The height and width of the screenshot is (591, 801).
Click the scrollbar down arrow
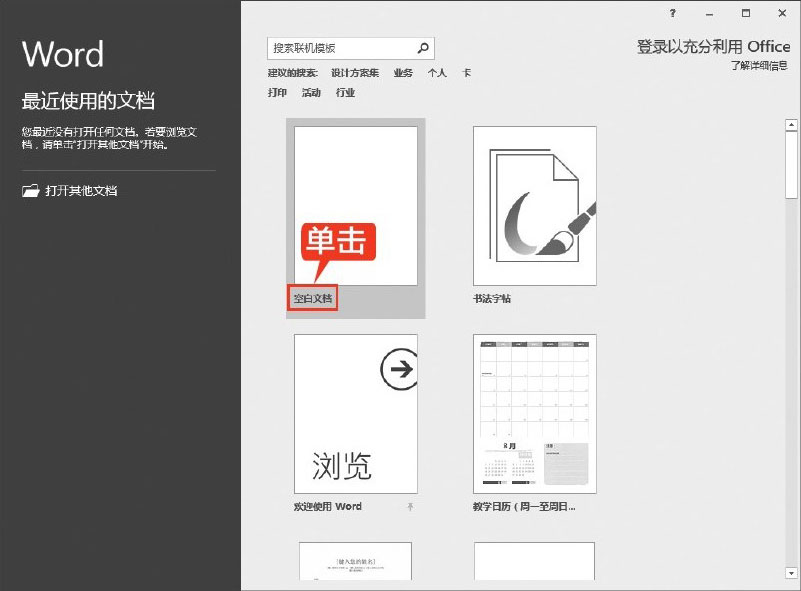pyautogui.click(x=791, y=573)
